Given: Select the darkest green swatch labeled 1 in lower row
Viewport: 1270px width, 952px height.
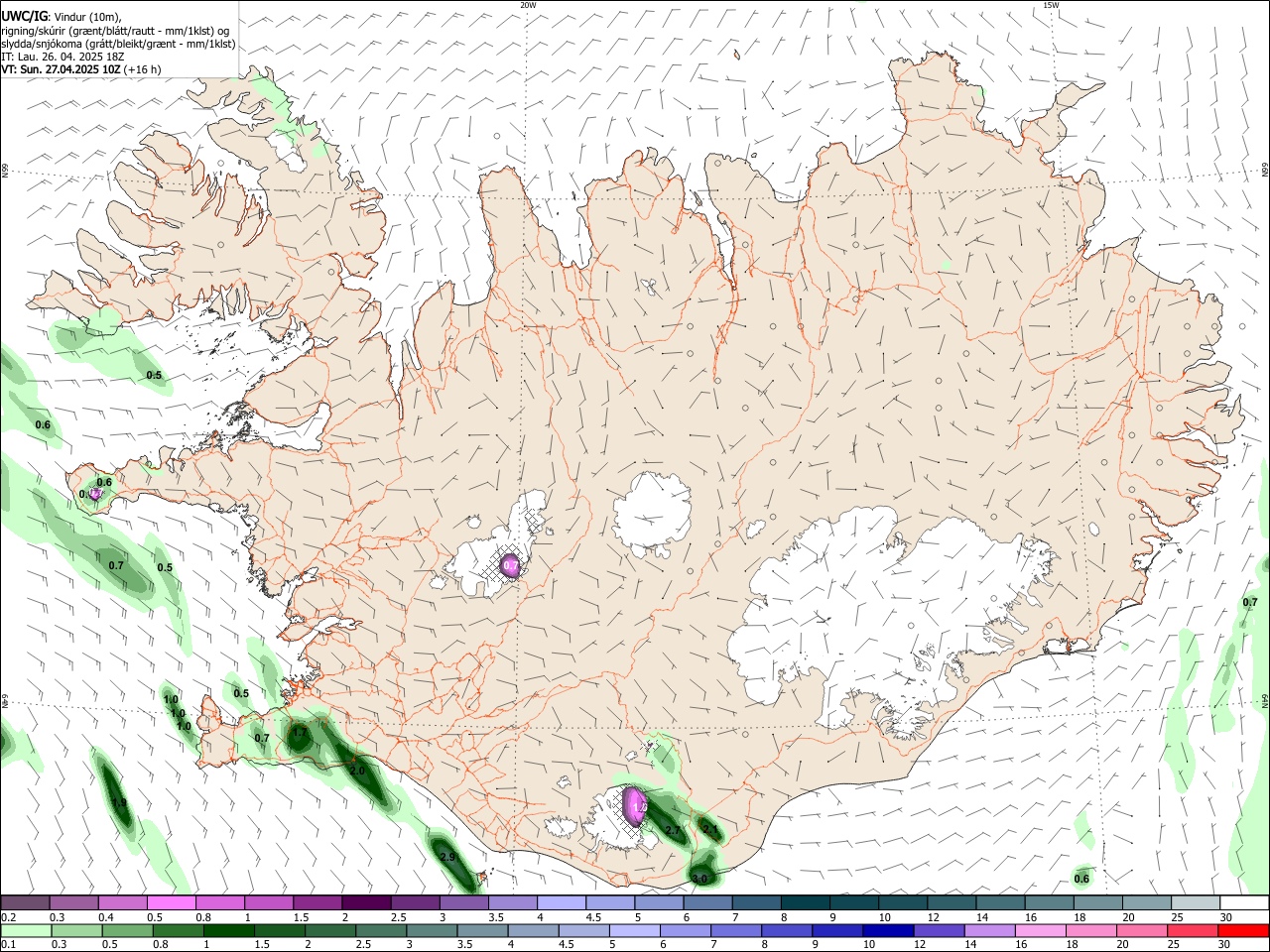Looking at the screenshot, I should 229,931.
